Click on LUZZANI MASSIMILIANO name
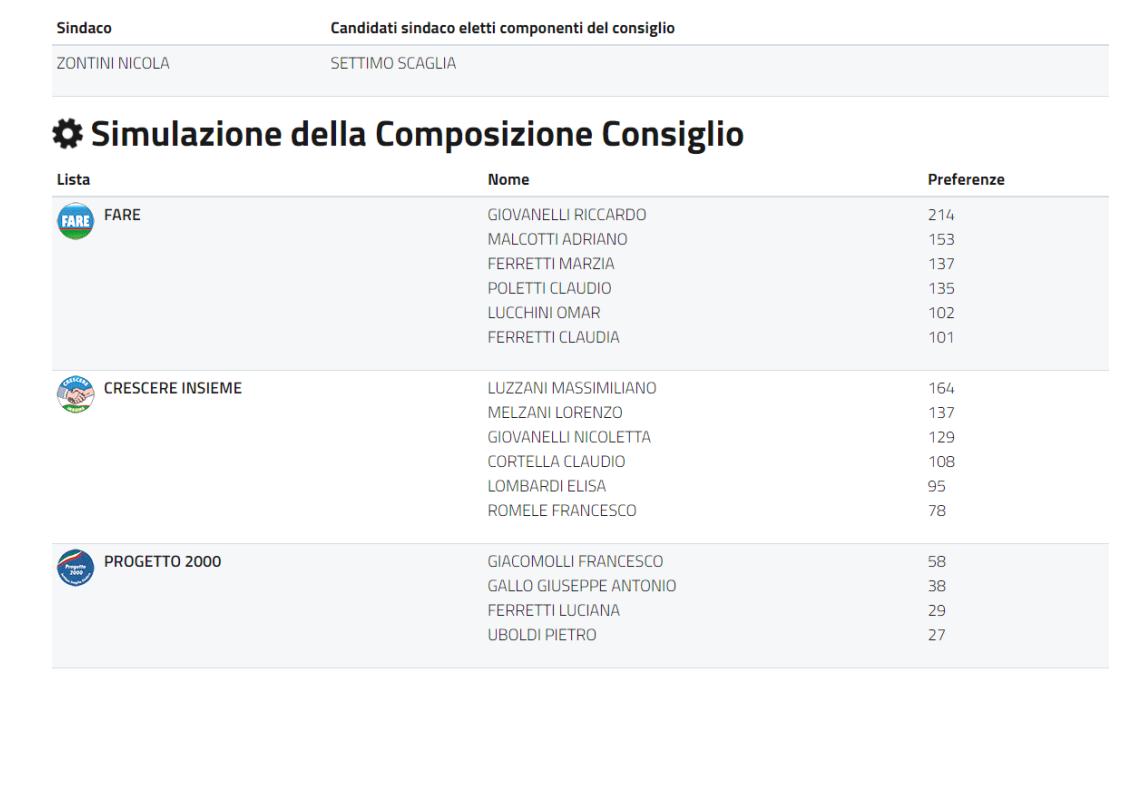The image size is (1122, 793). 572,388
